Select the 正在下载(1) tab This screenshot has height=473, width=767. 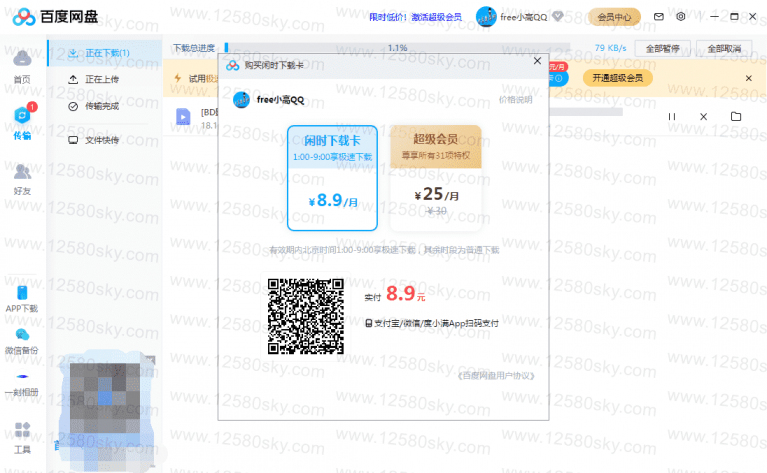(x=104, y=53)
